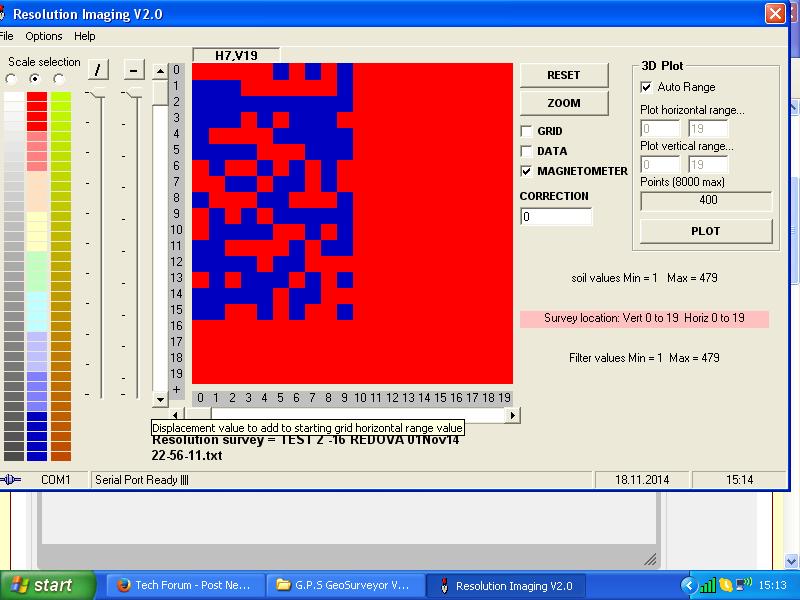
Task: Click the plot vertical range end field
Action: pos(708,164)
